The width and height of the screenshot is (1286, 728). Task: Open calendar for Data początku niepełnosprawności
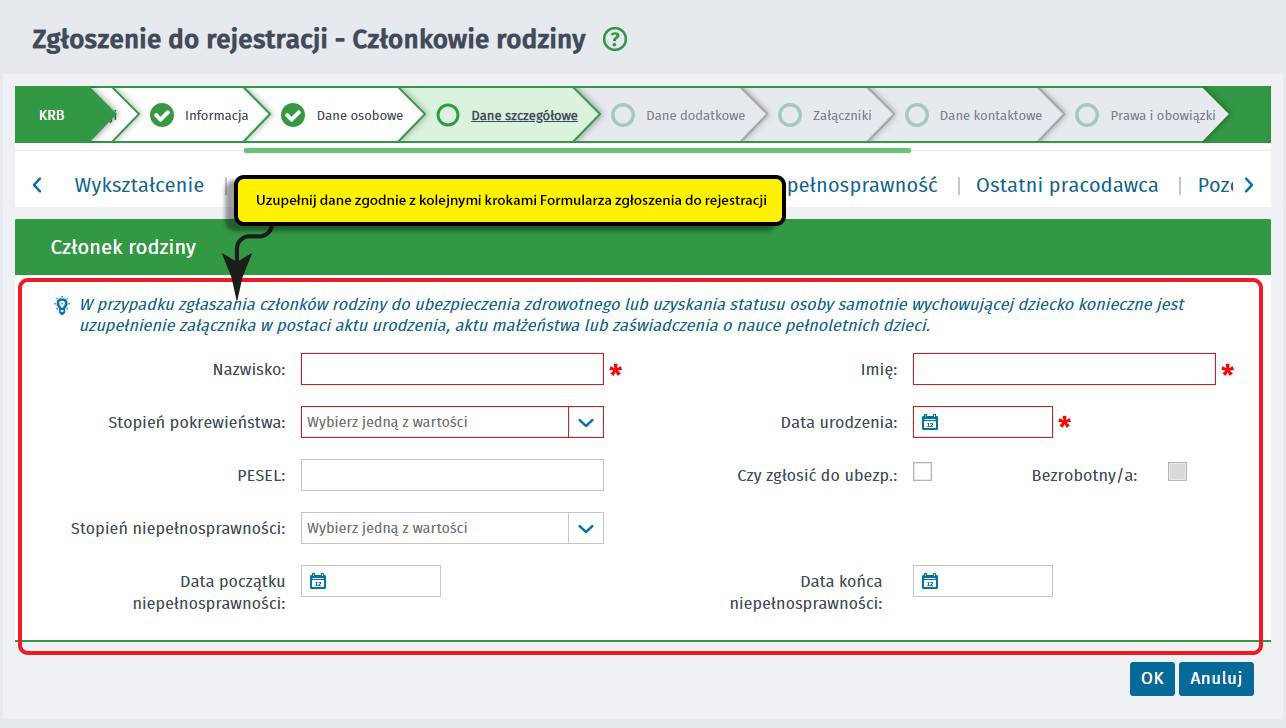point(318,581)
